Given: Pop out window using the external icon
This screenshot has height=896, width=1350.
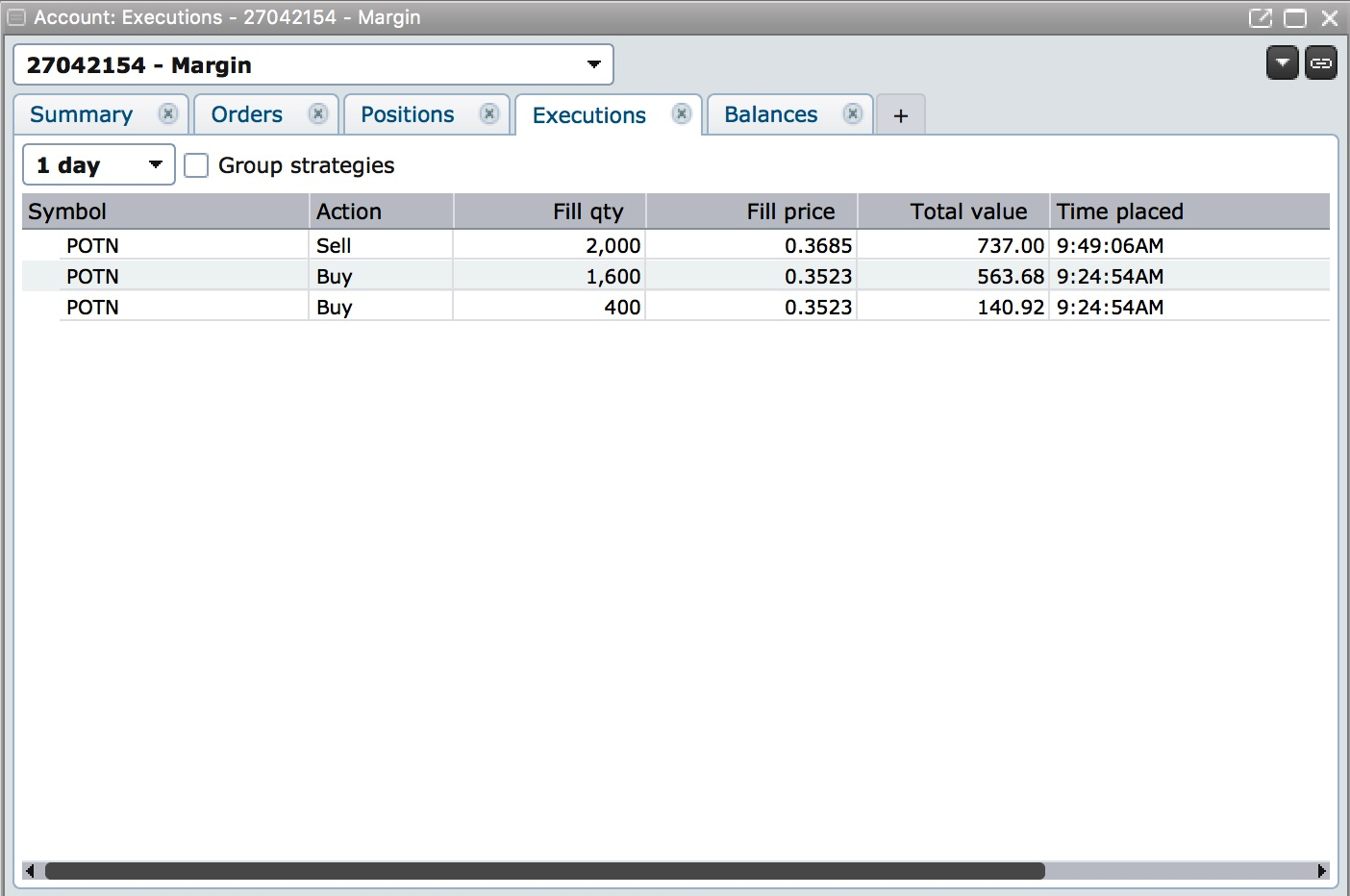Looking at the screenshot, I should 1260,18.
